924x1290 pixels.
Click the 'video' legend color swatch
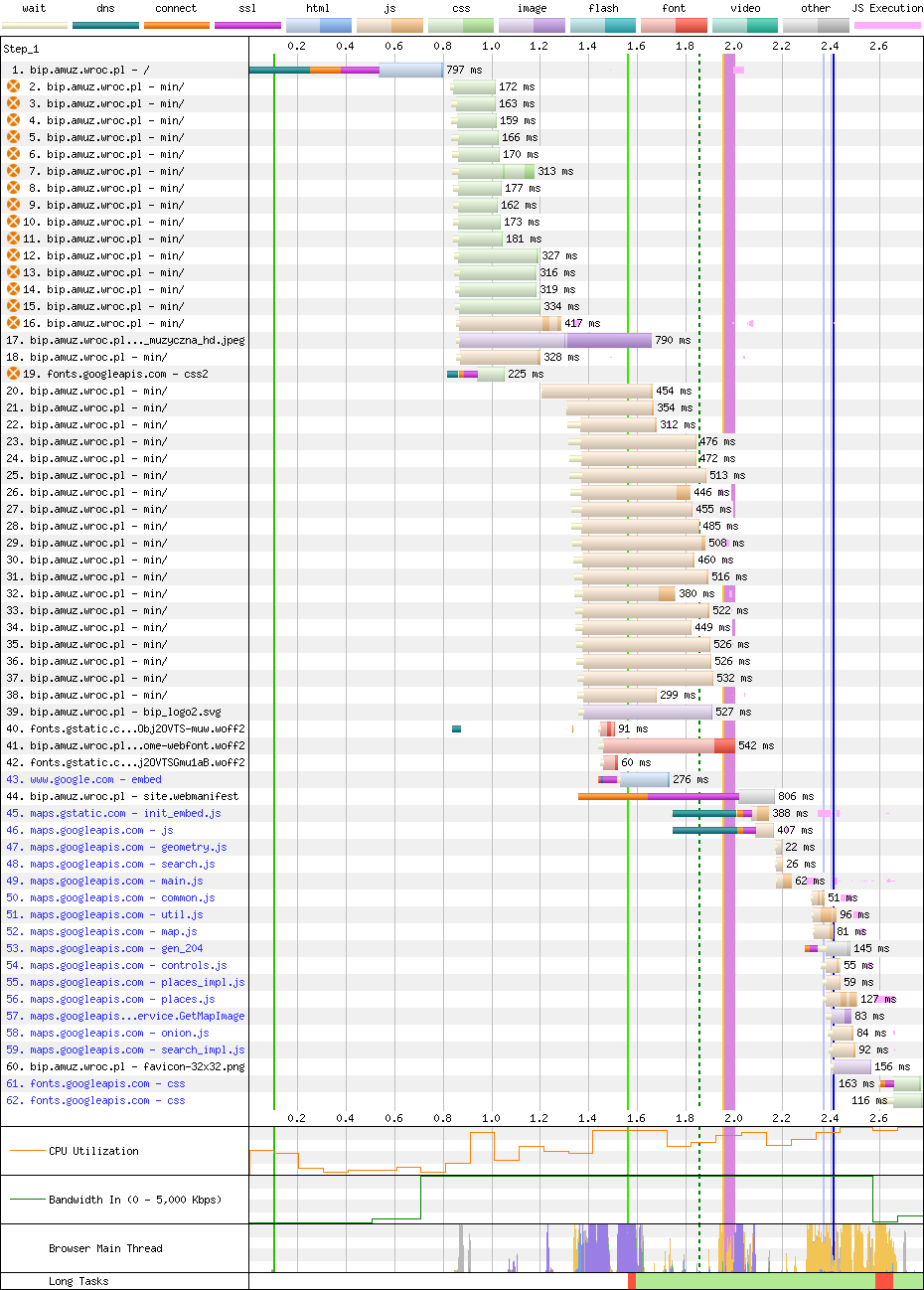tap(745, 25)
